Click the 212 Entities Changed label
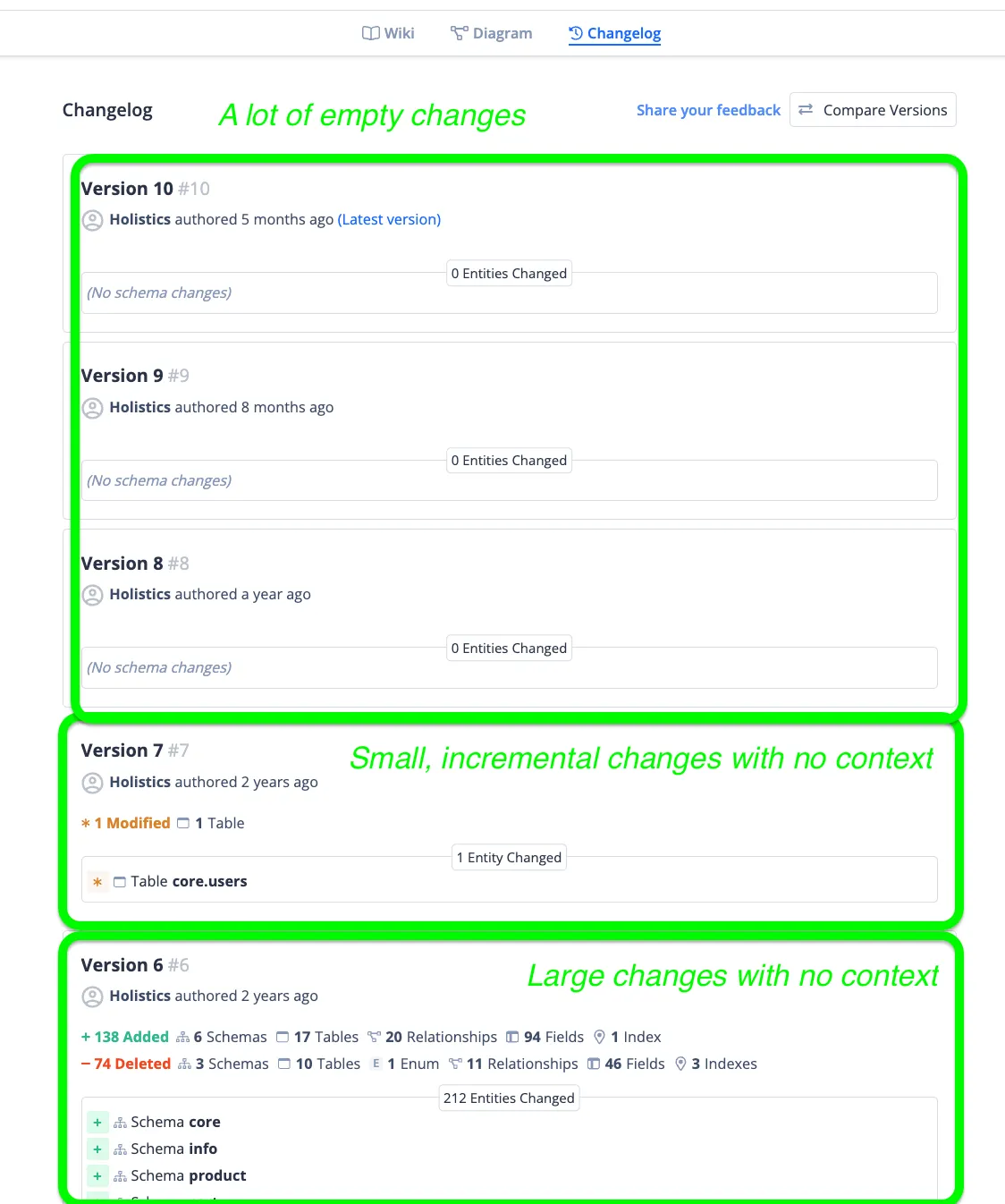The width and height of the screenshot is (1005, 1204). tap(509, 1098)
